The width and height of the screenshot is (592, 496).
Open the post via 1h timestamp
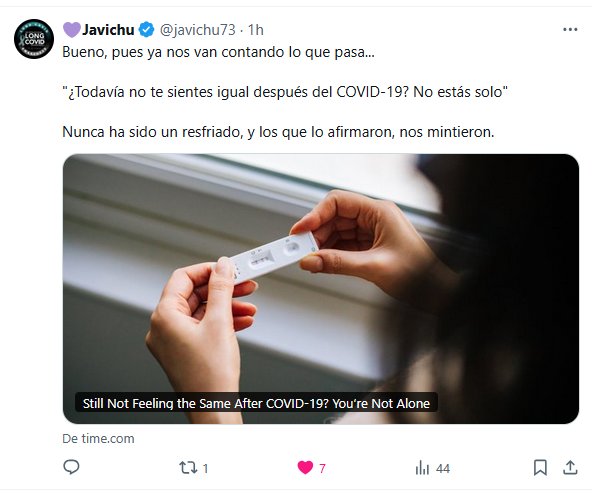(x=256, y=30)
